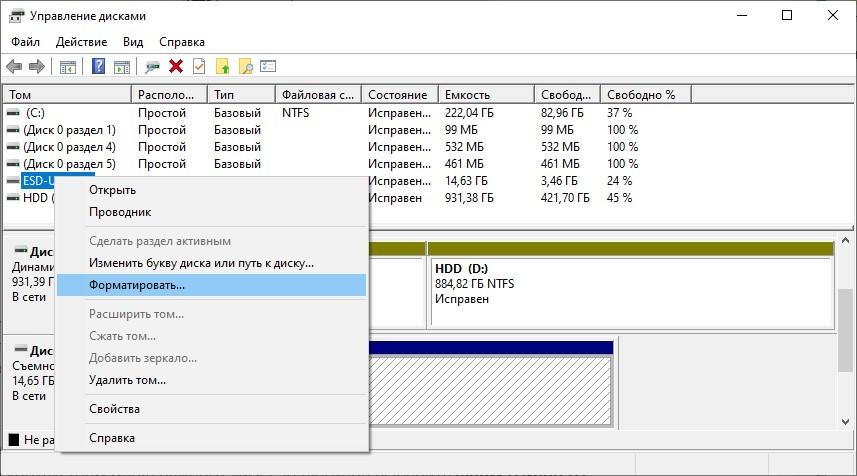857x476 pixels.
Task: Open the Вид menu
Action: [x=133, y=42]
